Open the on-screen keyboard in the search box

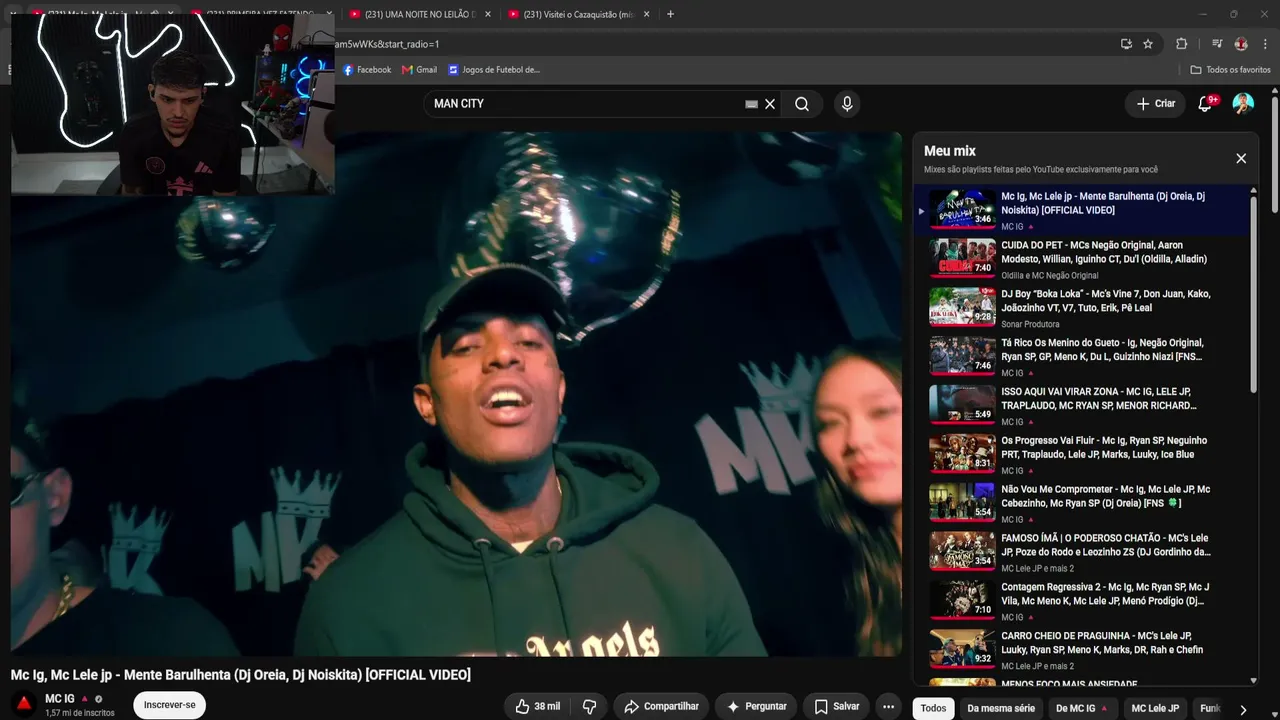click(752, 104)
